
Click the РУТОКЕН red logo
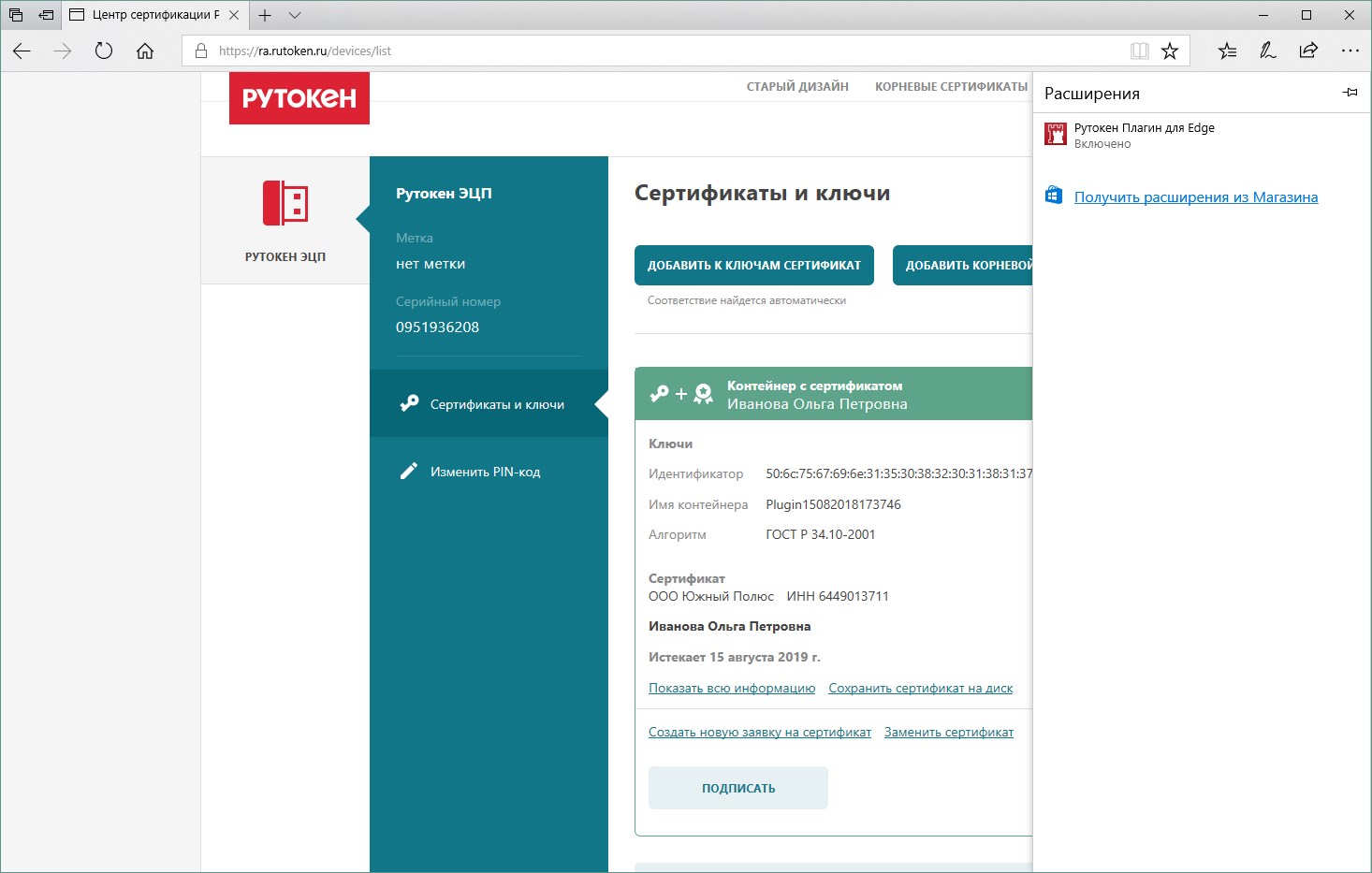299,98
